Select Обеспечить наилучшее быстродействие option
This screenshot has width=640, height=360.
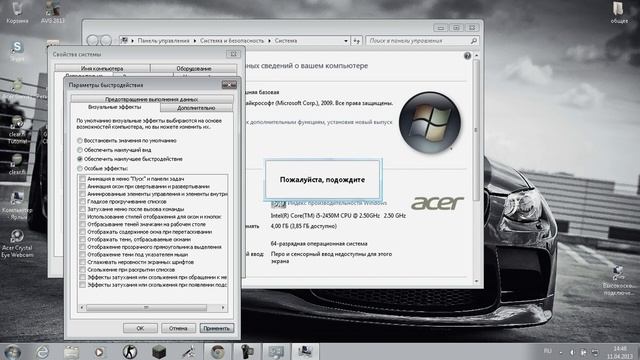pyautogui.click(x=80, y=159)
